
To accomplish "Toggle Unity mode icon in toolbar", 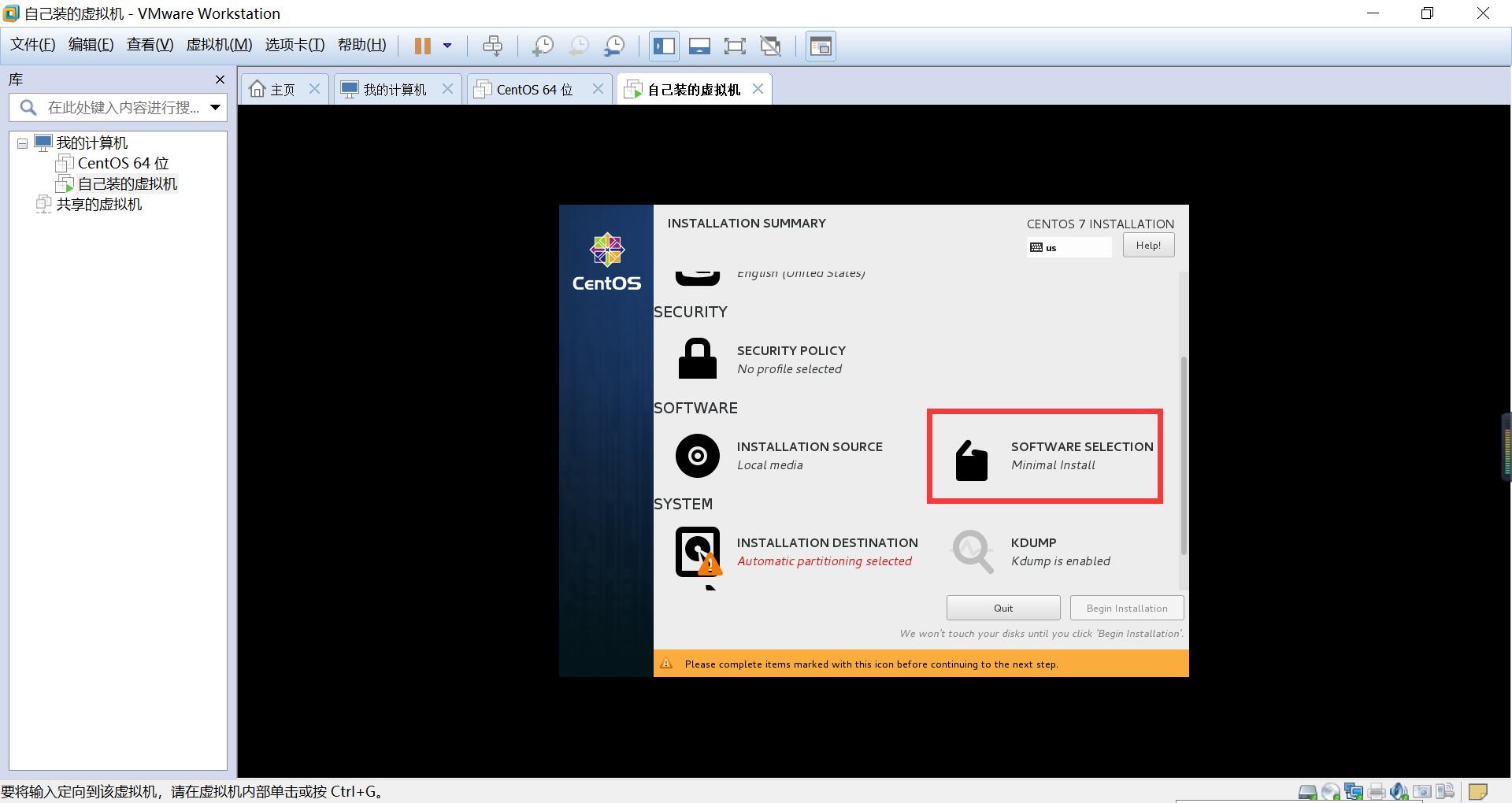I will tap(771, 46).
